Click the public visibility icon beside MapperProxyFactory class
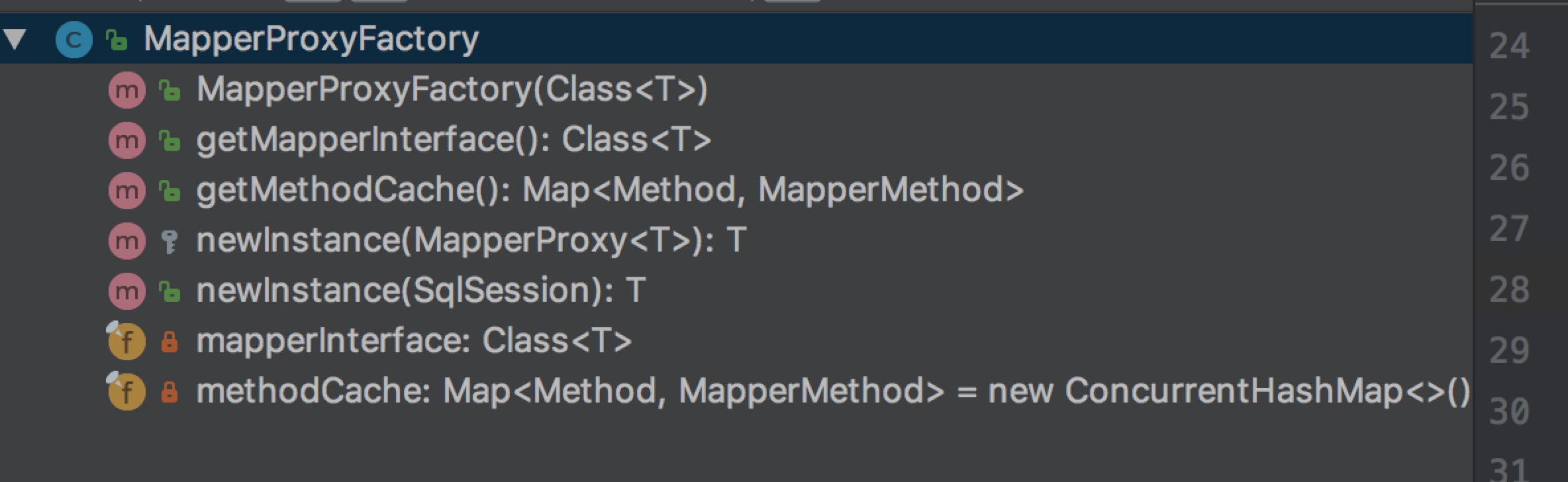Viewport: 1568px width, 482px height. (x=117, y=40)
